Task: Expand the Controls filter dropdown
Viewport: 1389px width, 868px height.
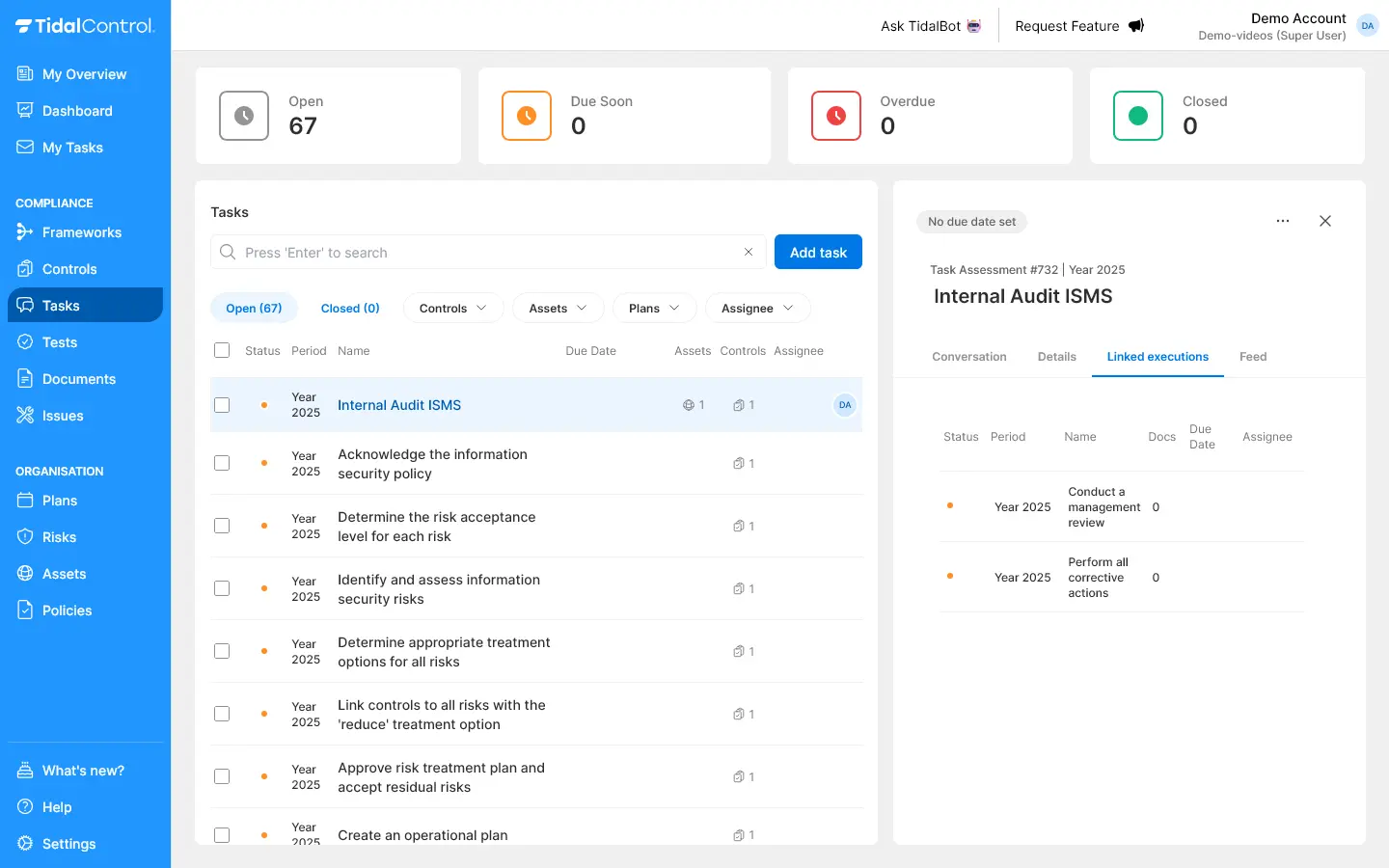Action: [452, 309]
